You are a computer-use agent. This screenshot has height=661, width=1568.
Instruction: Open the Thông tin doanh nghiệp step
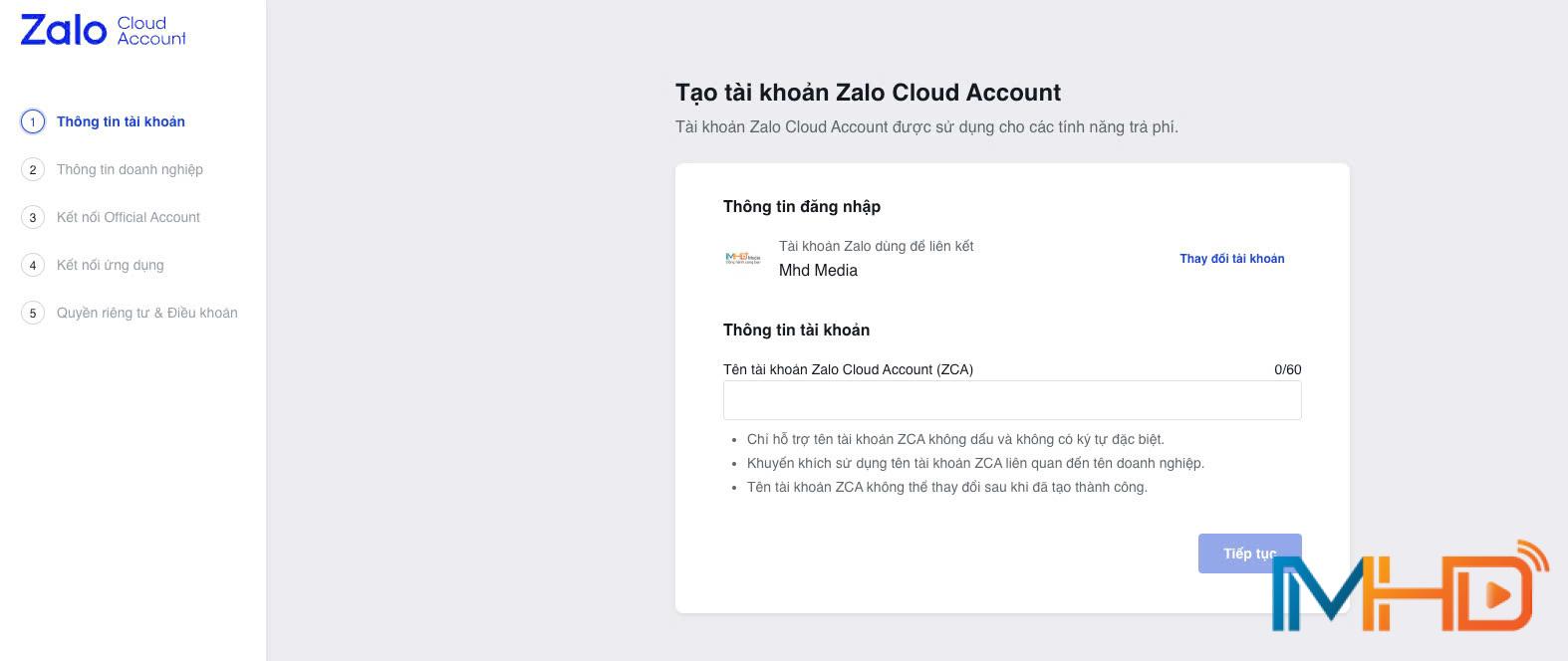pyautogui.click(x=130, y=169)
